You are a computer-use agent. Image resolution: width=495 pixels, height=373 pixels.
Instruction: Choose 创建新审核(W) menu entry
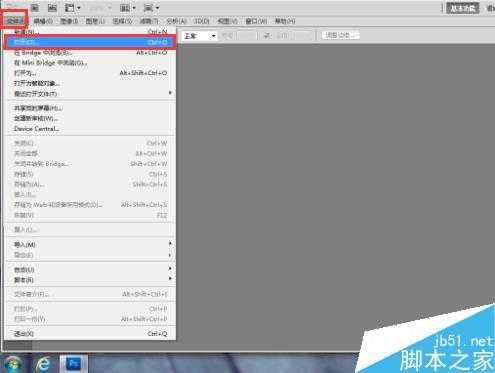tap(90, 118)
